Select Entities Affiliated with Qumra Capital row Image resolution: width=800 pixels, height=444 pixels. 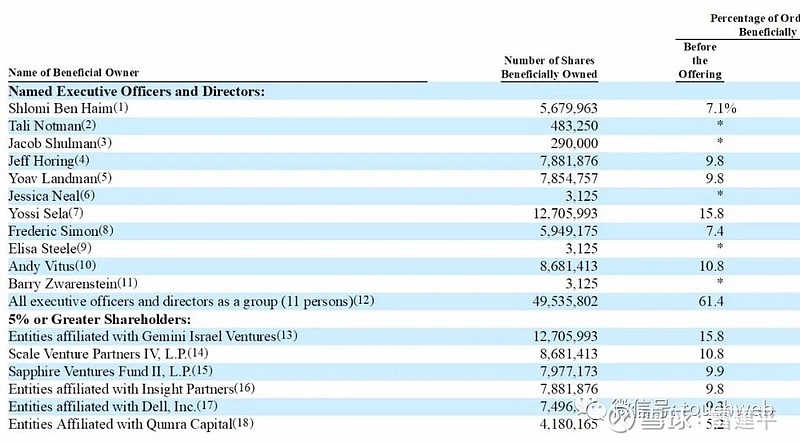400,424
